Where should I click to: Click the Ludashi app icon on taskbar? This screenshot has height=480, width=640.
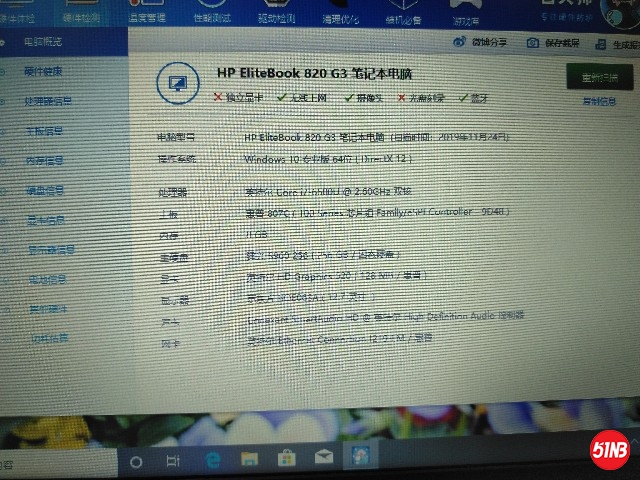(x=360, y=455)
